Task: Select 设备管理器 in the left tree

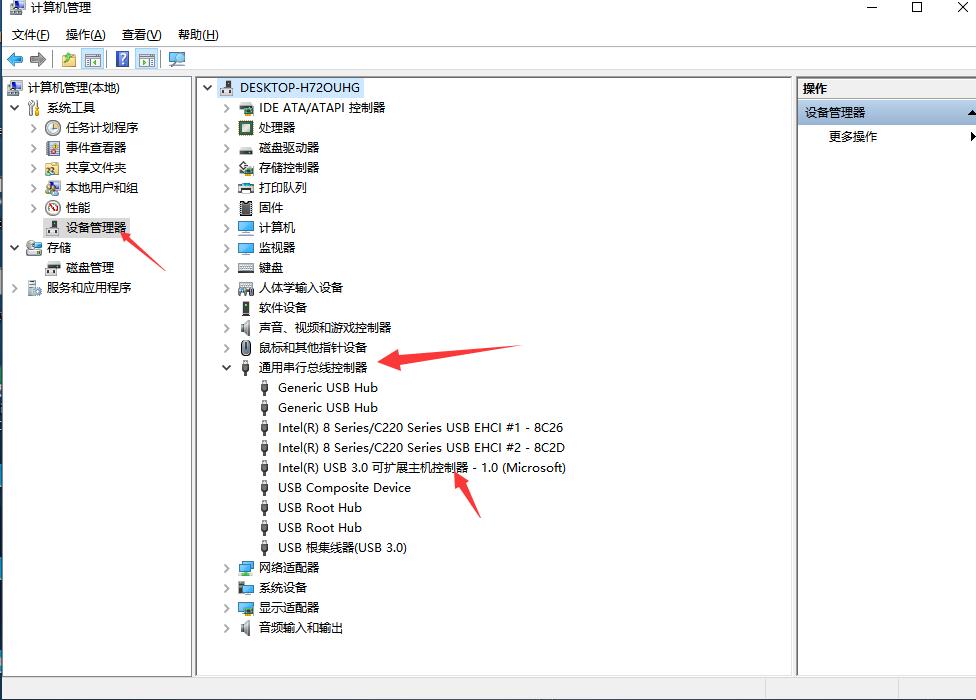Action: [x=96, y=228]
